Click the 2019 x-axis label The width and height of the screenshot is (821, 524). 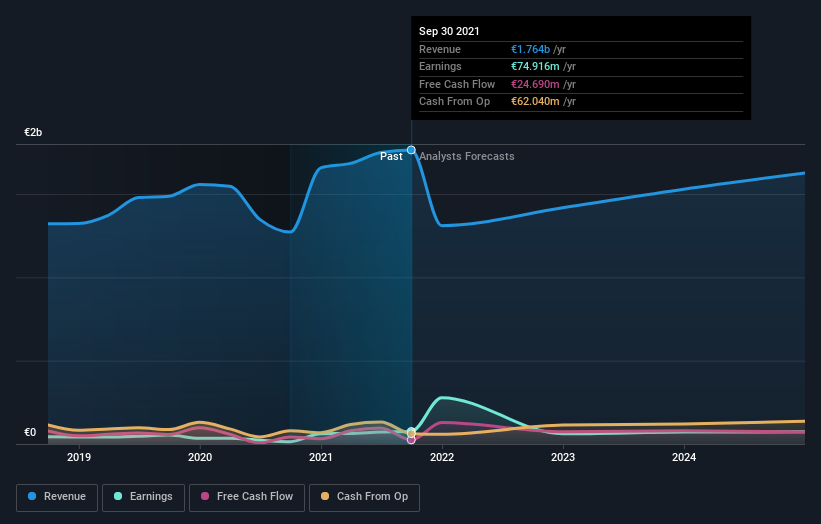[x=79, y=458]
